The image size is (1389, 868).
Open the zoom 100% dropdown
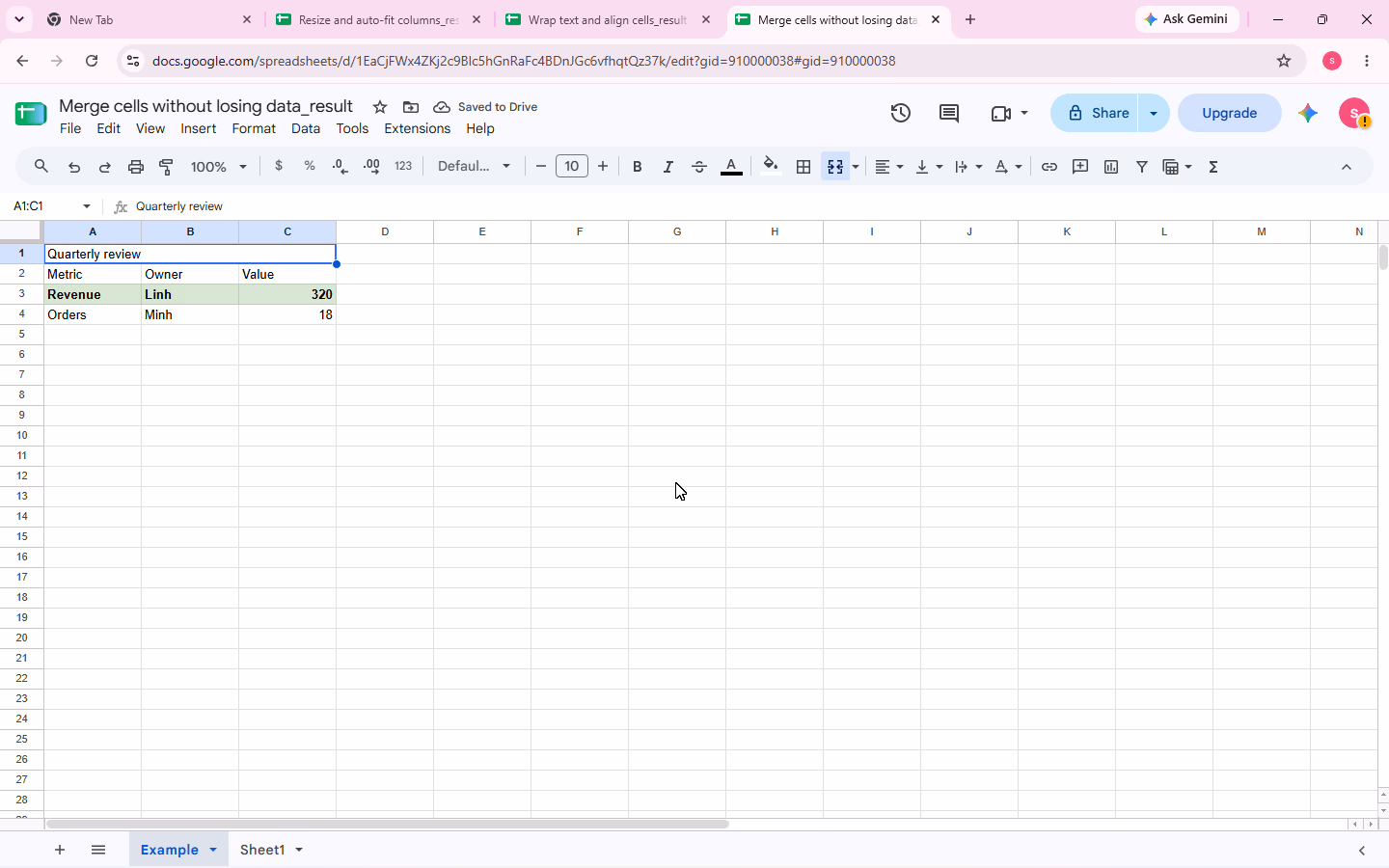click(x=219, y=167)
